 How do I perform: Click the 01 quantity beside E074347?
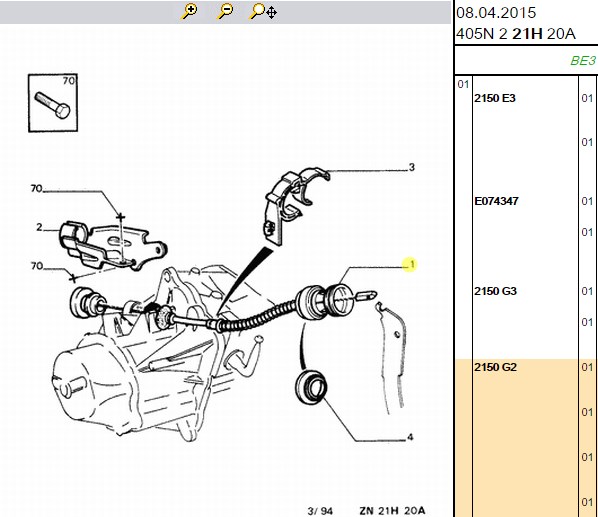pyautogui.click(x=587, y=201)
